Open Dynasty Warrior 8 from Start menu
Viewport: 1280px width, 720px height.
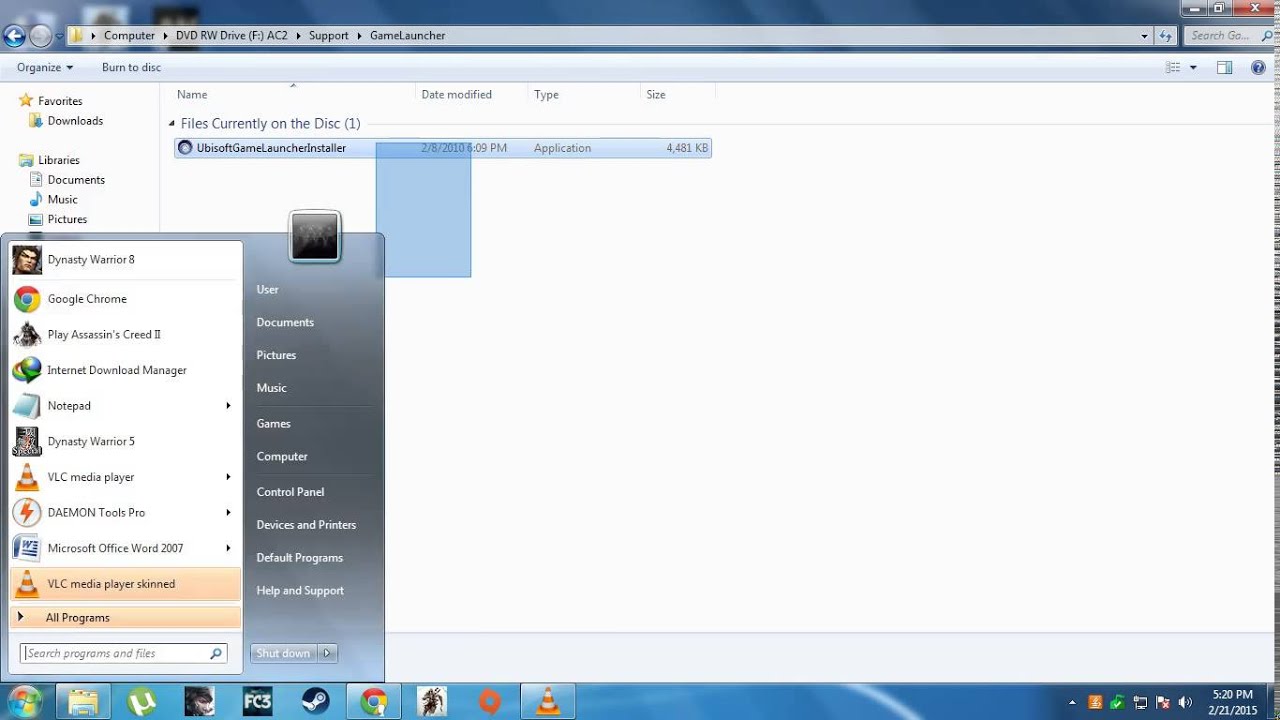click(125, 260)
